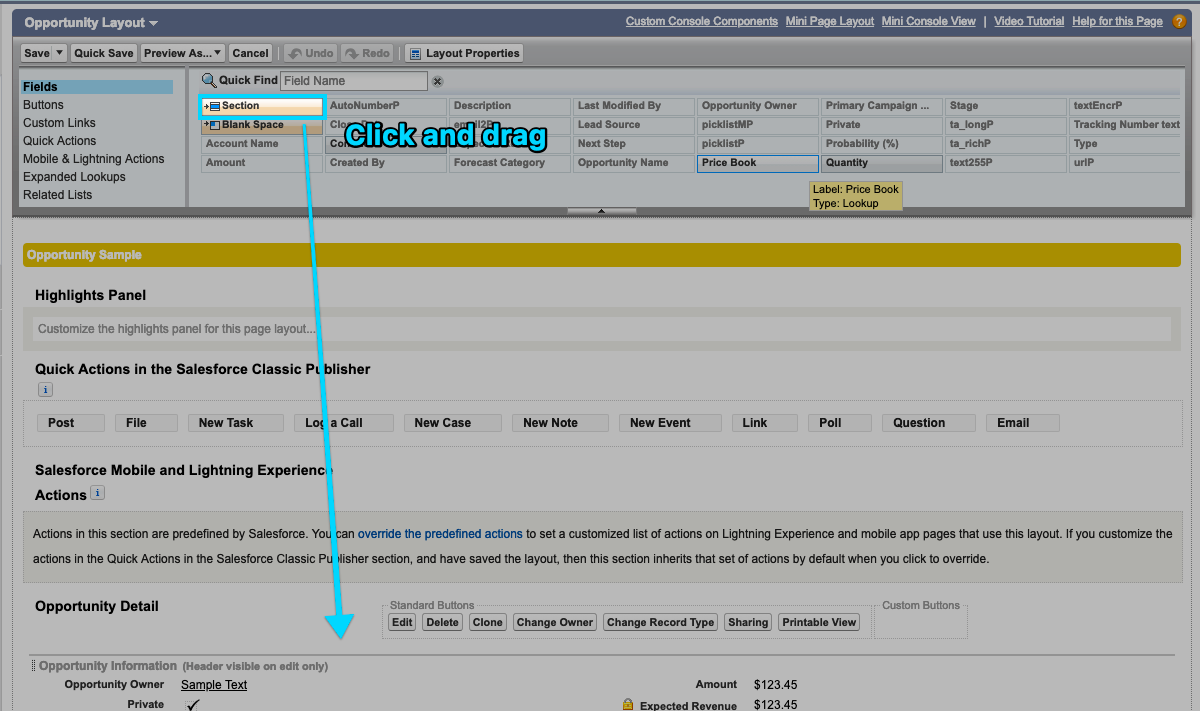1200x711 pixels.
Task: Select the Tracking Number text field
Action: [x=1127, y=125]
